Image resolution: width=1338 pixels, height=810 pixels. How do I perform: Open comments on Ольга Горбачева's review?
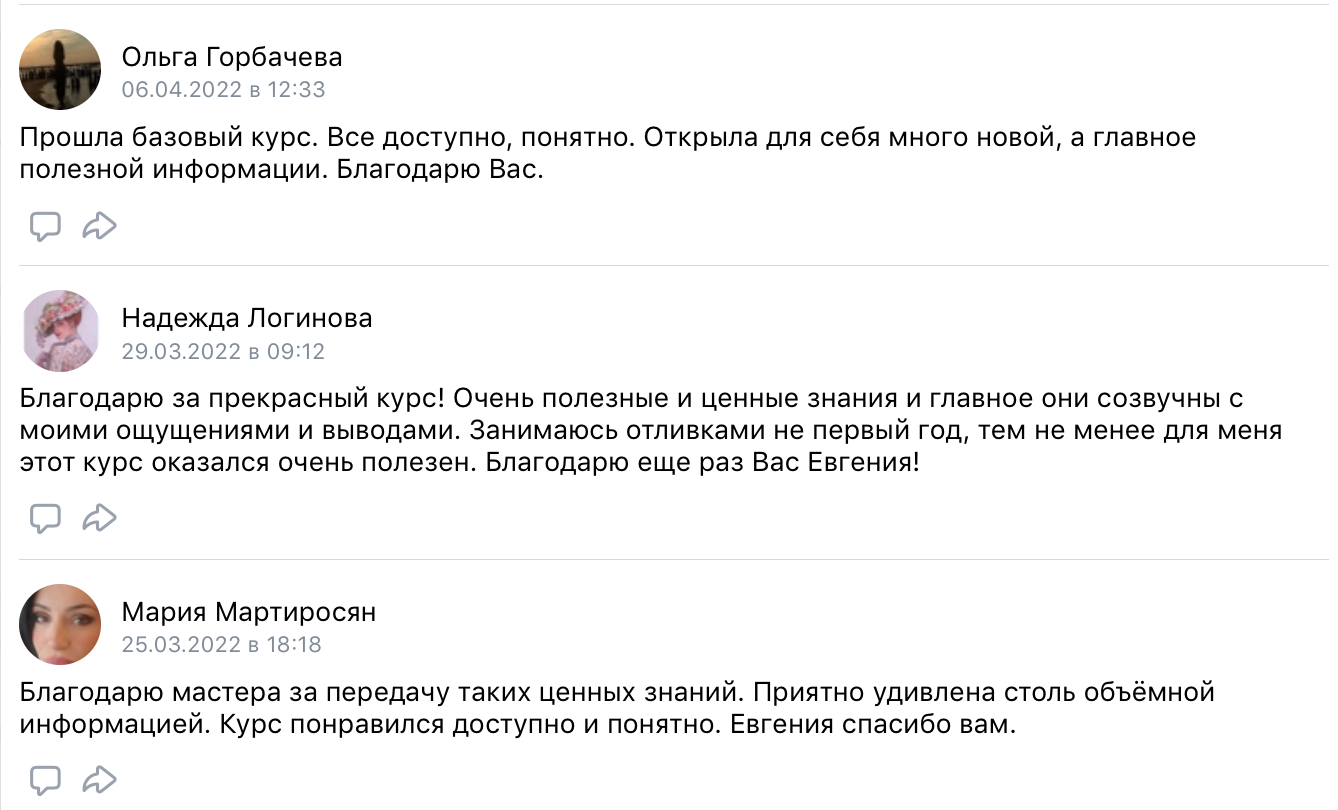[x=45, y=227]
